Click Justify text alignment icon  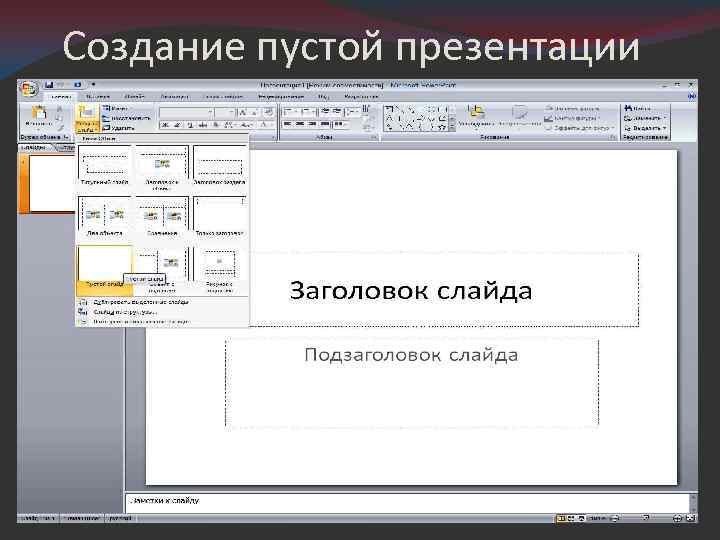[325, 124]
